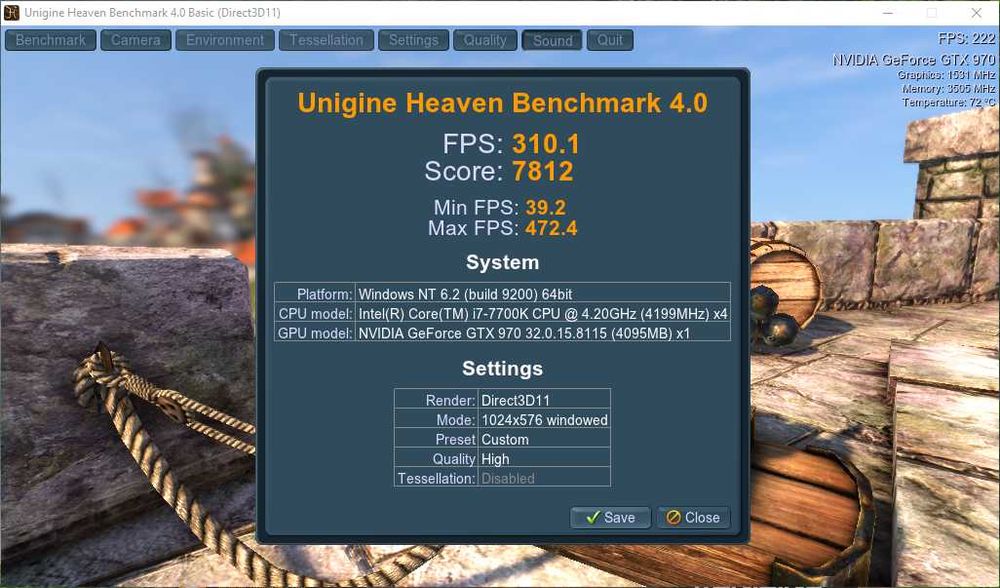Image resolution: width=1000 pixels, height=588 pixels.
Task: Click the Graphics: 1531 MHz overlay
Action: 946,75
